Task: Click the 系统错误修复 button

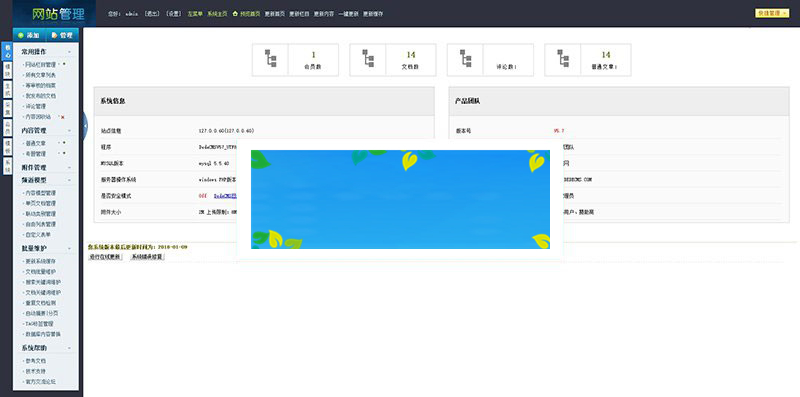Action: (147, 257)
